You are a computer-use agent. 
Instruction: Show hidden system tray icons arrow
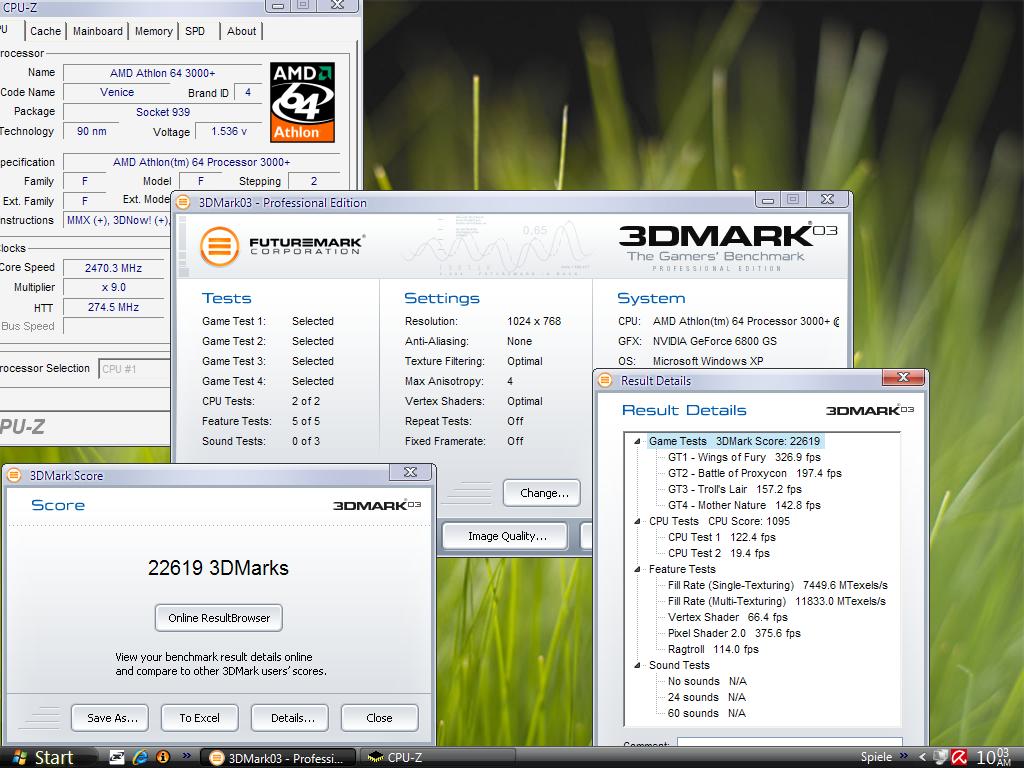(x=922, y=758)
